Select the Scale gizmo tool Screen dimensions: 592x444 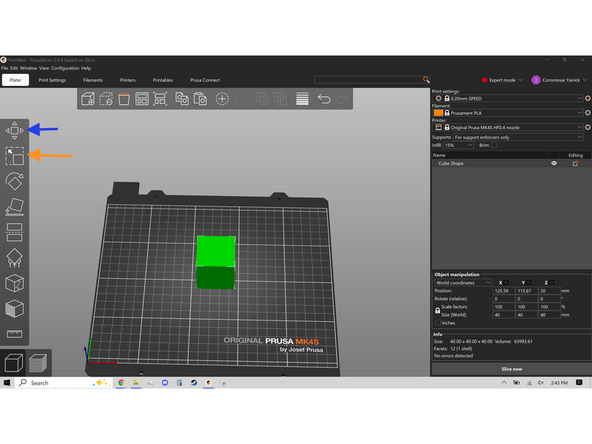coord(14,156)
